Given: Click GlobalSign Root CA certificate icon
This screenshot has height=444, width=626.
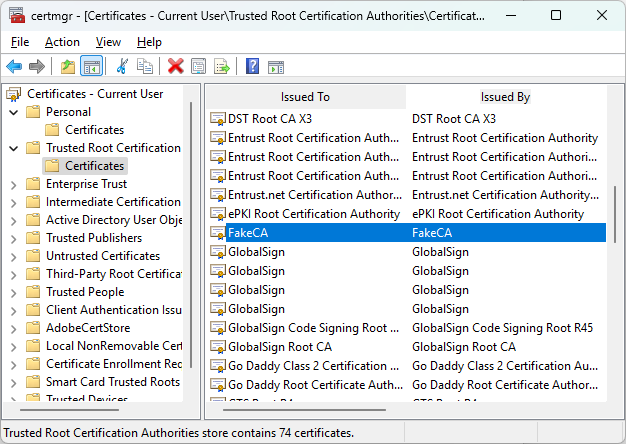Looking at the screenshot, I should tap(218, 347).
